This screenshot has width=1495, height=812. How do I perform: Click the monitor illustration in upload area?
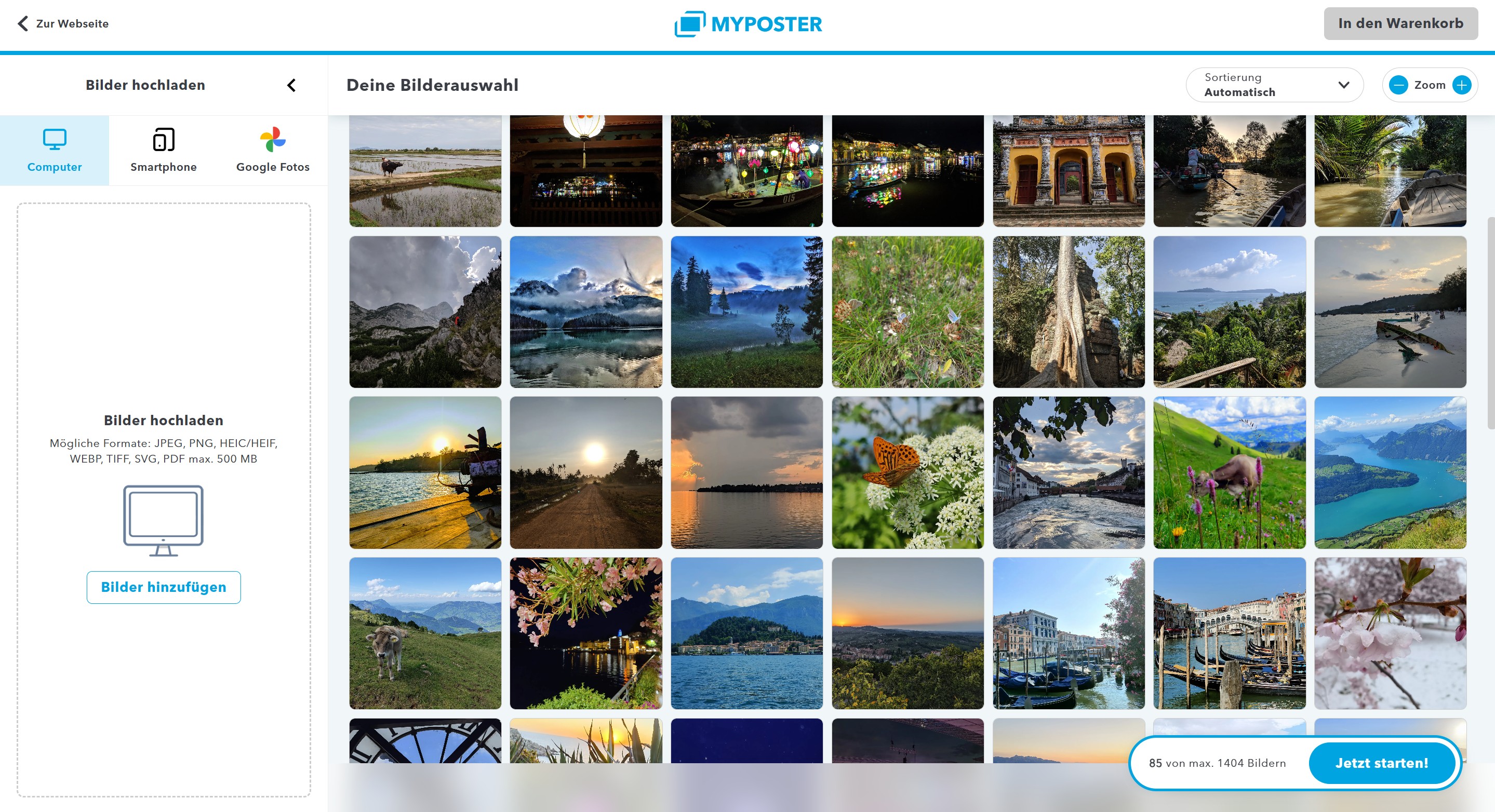pos(163,520)
